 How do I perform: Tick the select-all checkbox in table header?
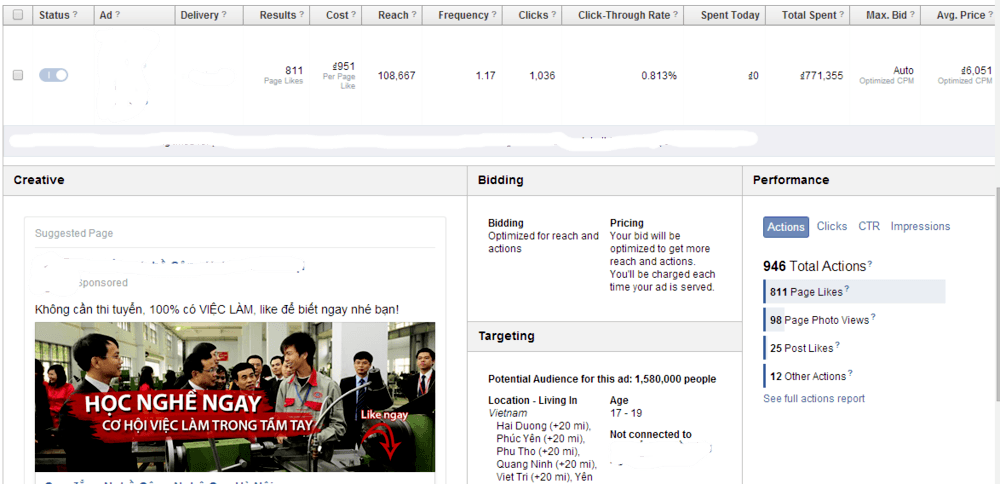click(x=18, y=15)
